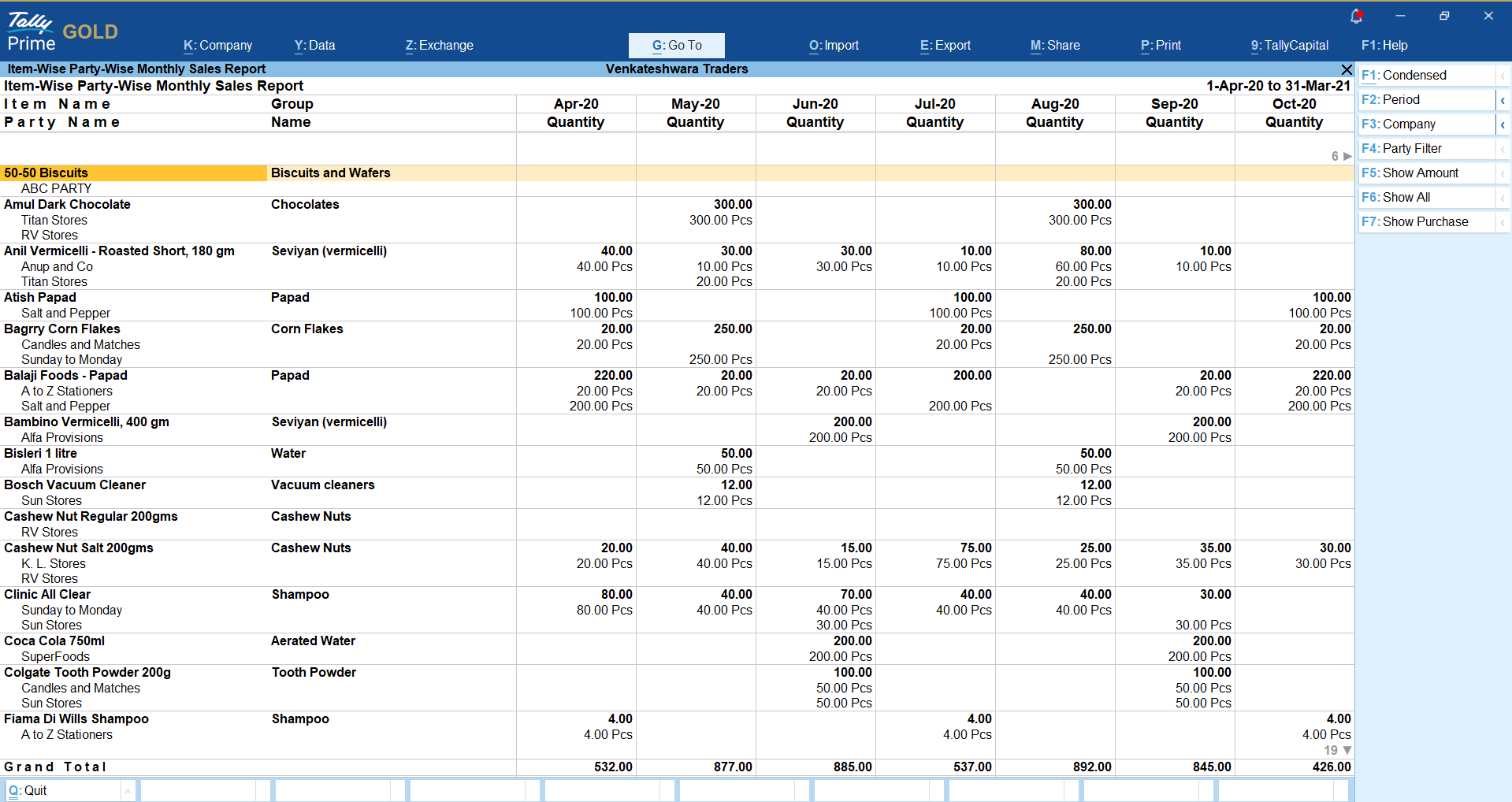Open the notifications bell icon
This screenshot has width=1512, height=802.
coord(1356,16)
